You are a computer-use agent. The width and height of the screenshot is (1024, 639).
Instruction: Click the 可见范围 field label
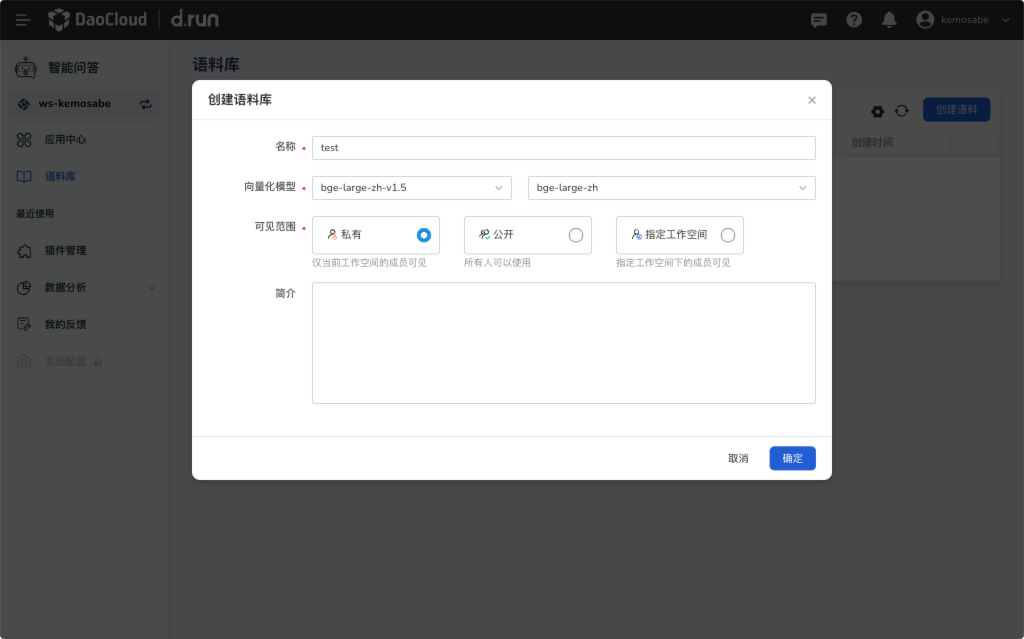click(275, 227)
